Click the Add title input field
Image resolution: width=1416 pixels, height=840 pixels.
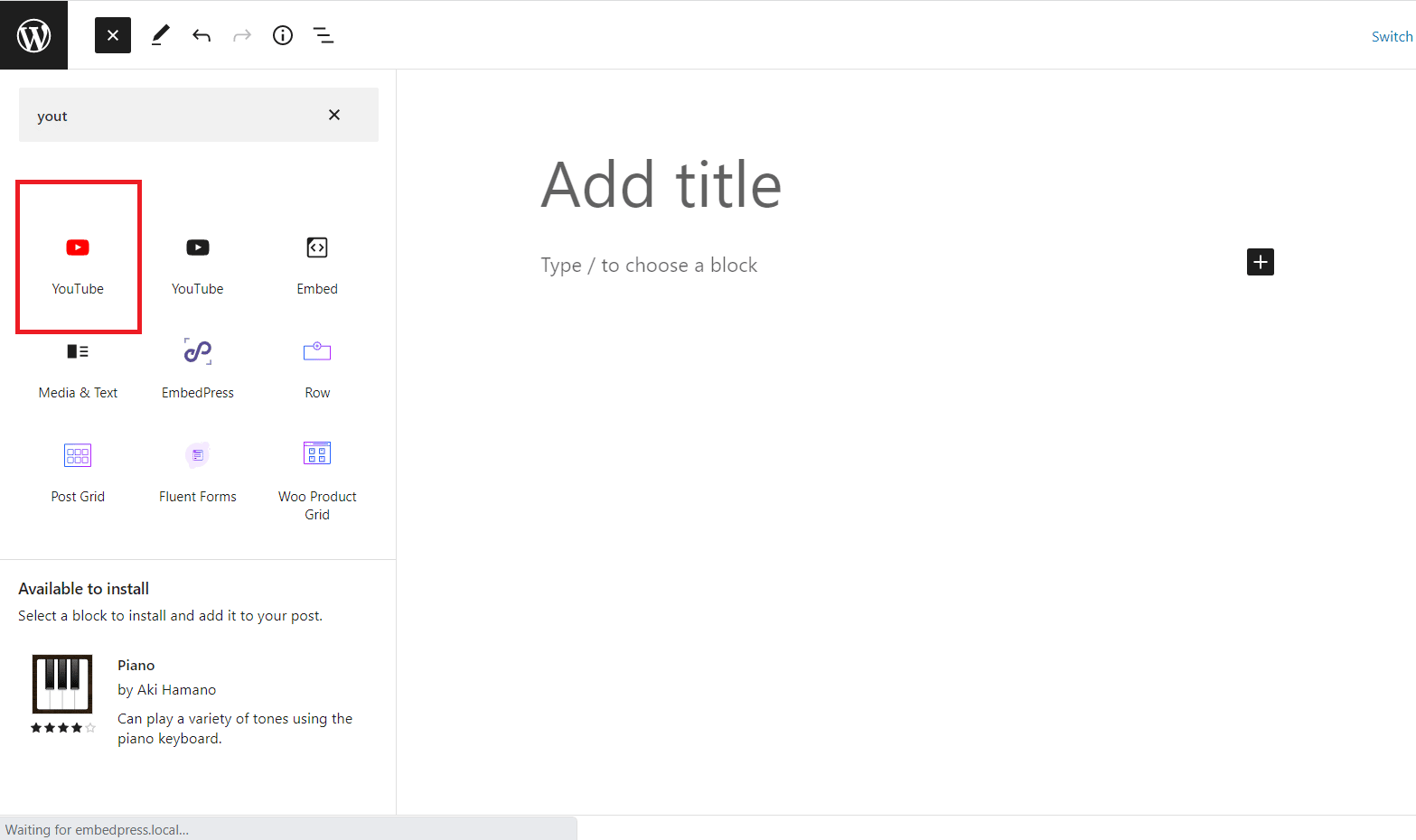(661, 185)
